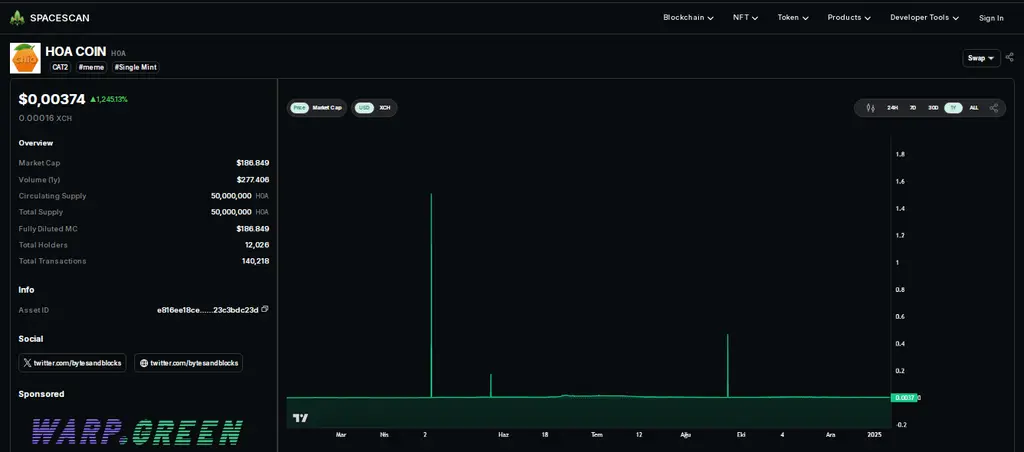Viewport: 1024px width, 452px height.
Task: Click the Total Transactions value 140,218
Action: pyautogui.click(x=255, y=261)
